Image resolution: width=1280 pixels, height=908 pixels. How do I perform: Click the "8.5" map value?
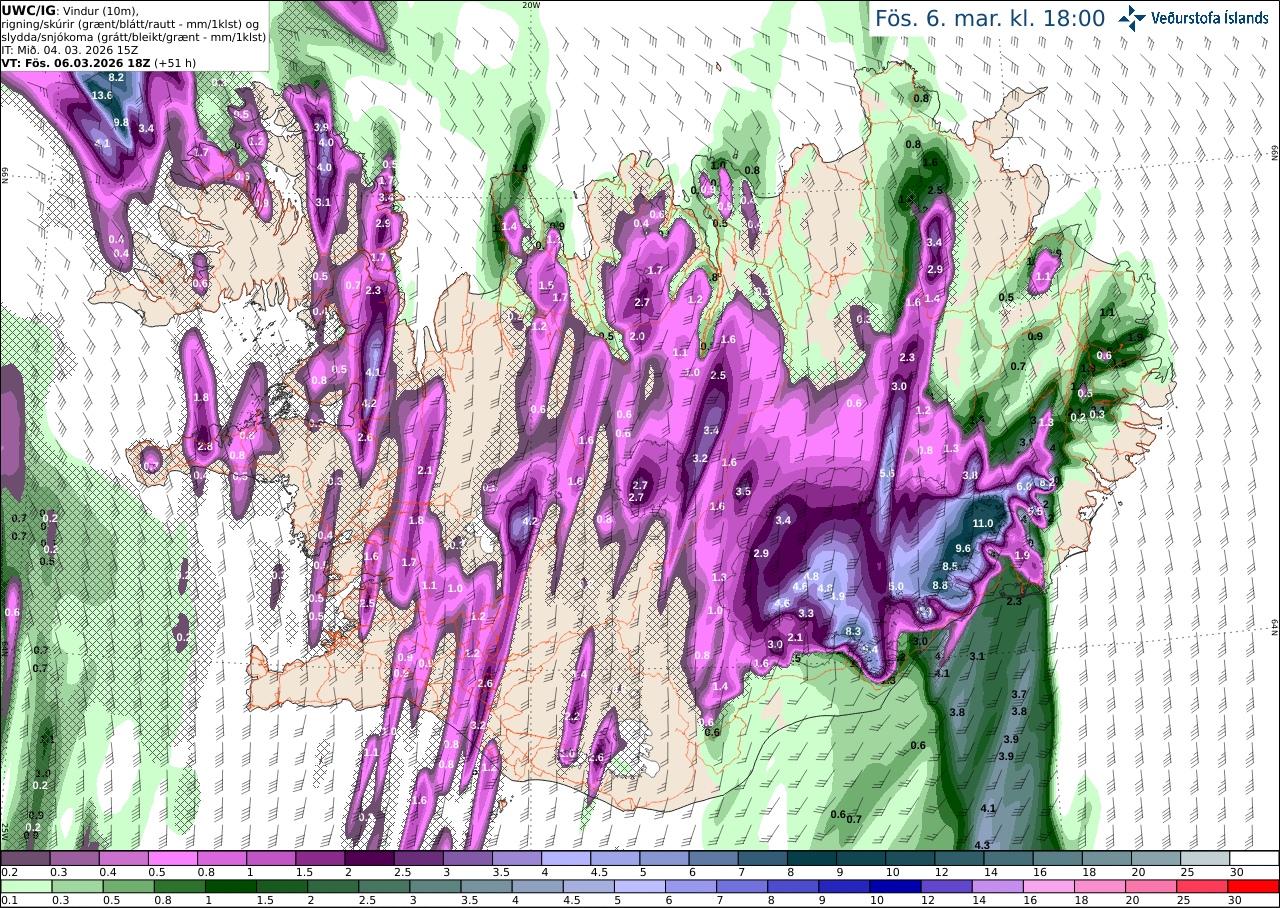point(950,566)
